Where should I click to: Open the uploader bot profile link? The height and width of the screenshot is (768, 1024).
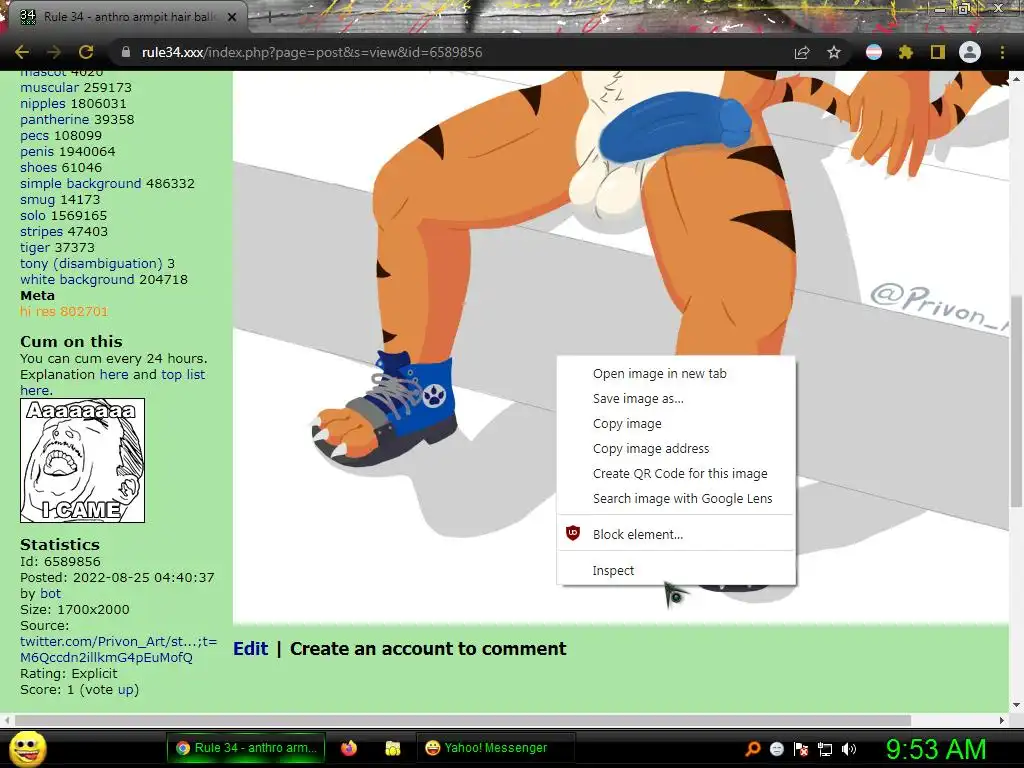click(50, 594)
